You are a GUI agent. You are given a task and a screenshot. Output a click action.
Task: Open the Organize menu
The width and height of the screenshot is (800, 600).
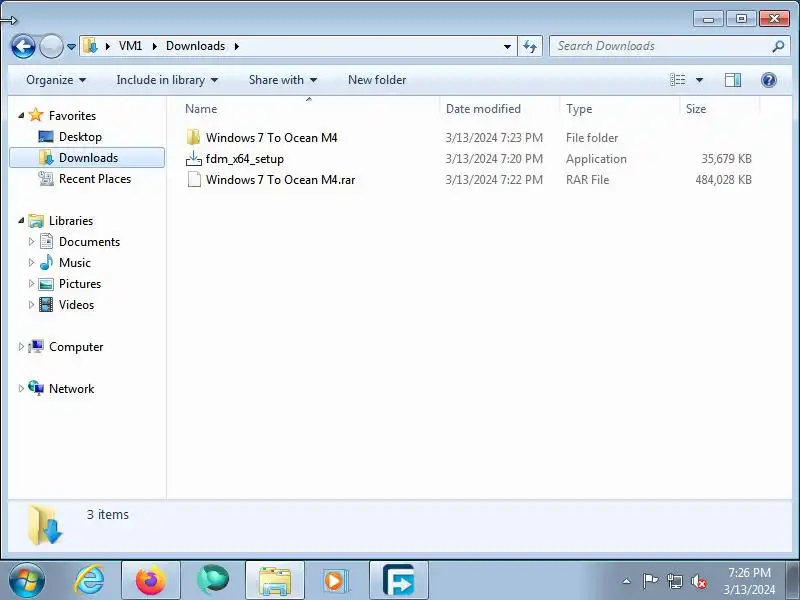point(56,80)
